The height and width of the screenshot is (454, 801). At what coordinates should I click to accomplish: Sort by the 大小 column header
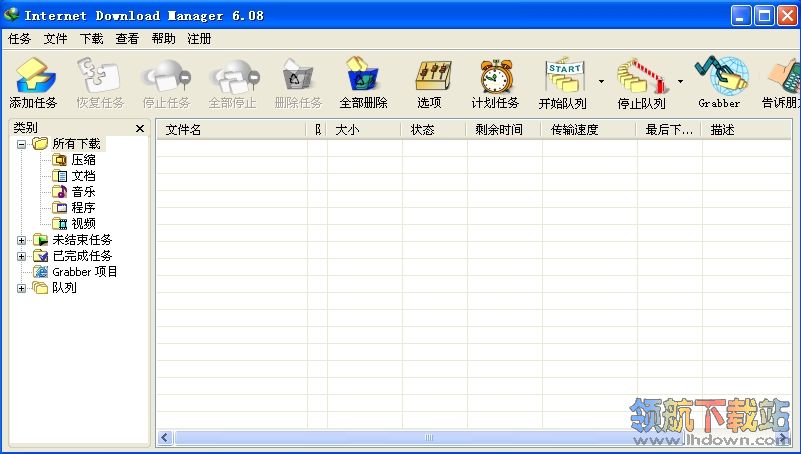point(364,130)
